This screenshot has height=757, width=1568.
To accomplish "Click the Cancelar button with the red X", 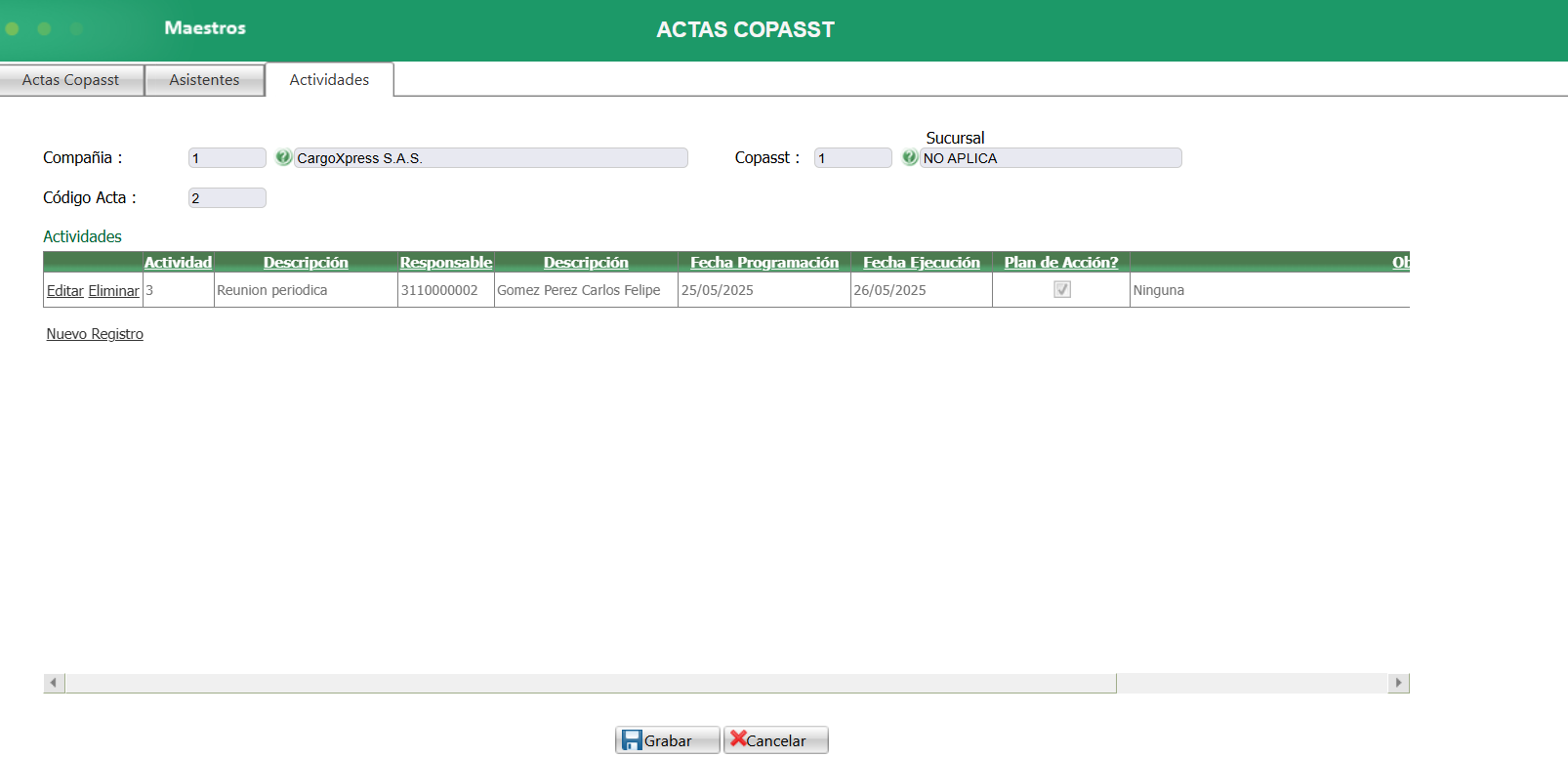I will 776,740.
